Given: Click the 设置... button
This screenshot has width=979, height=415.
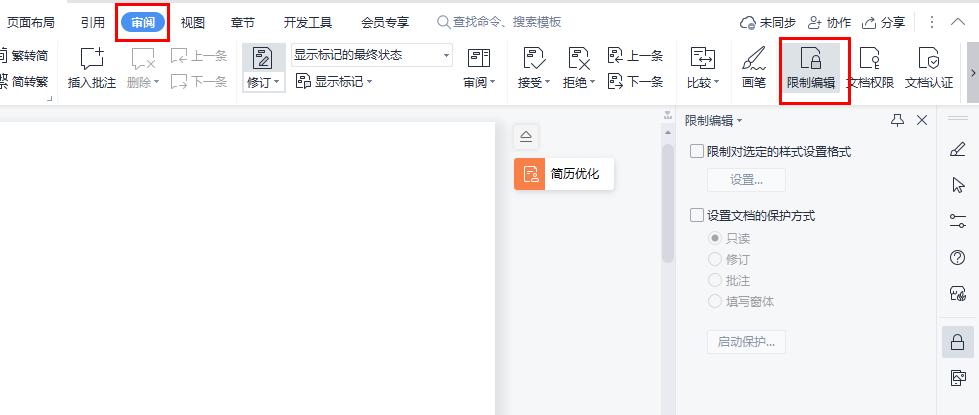Looking at the screenshot, I should coord(746,180).
